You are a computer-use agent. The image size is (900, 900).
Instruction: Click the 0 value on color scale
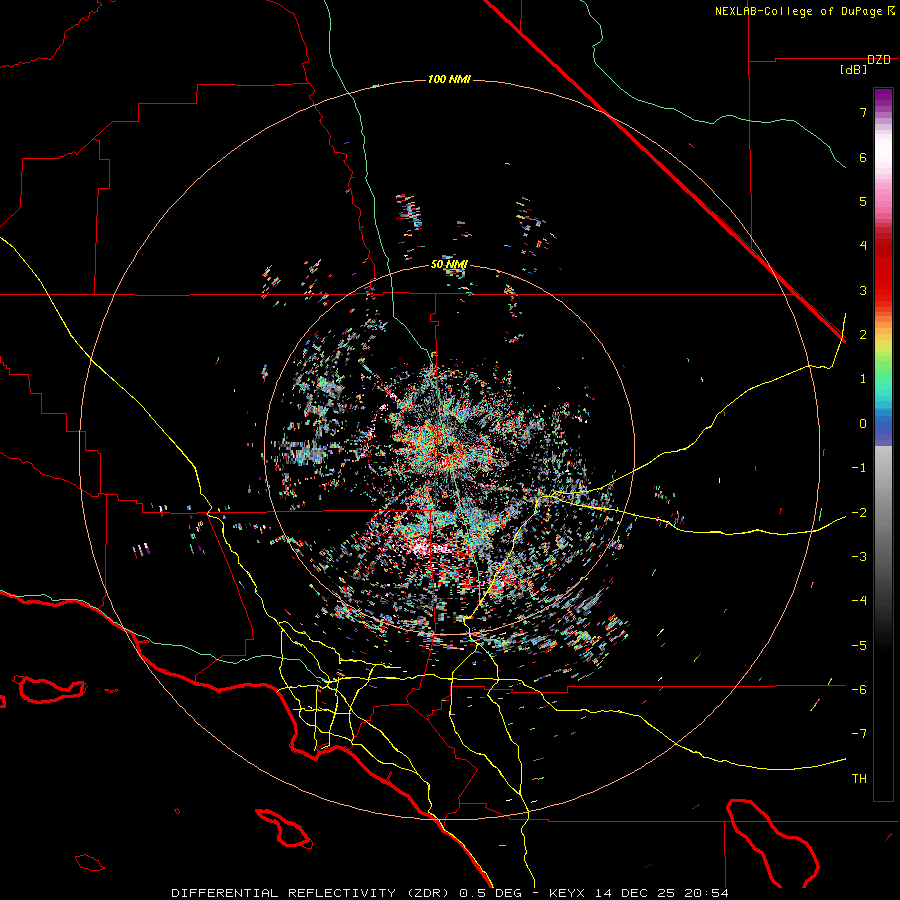[x=863, y=424]
